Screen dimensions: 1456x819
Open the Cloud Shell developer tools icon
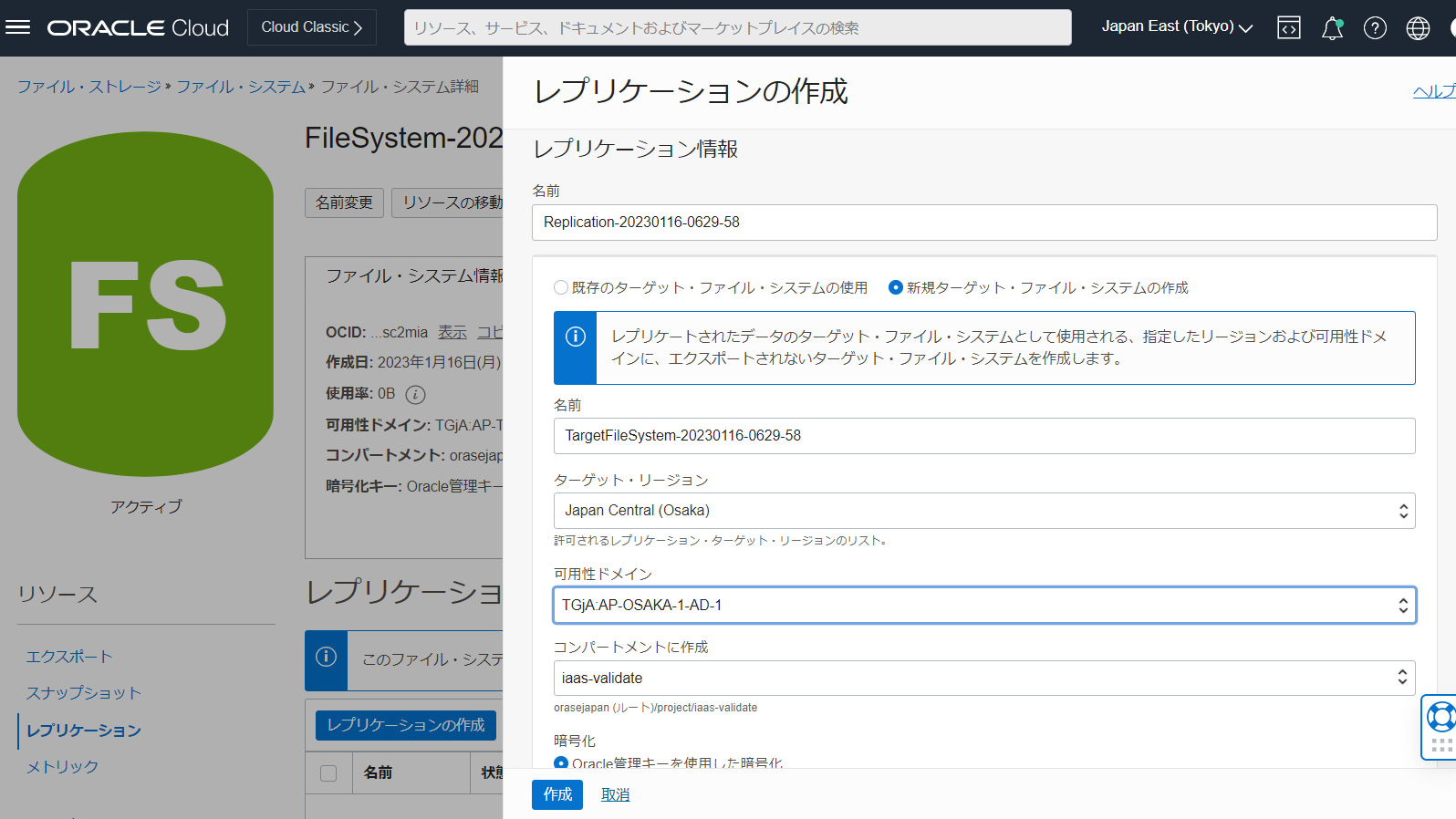click(x=1288, y=28)
